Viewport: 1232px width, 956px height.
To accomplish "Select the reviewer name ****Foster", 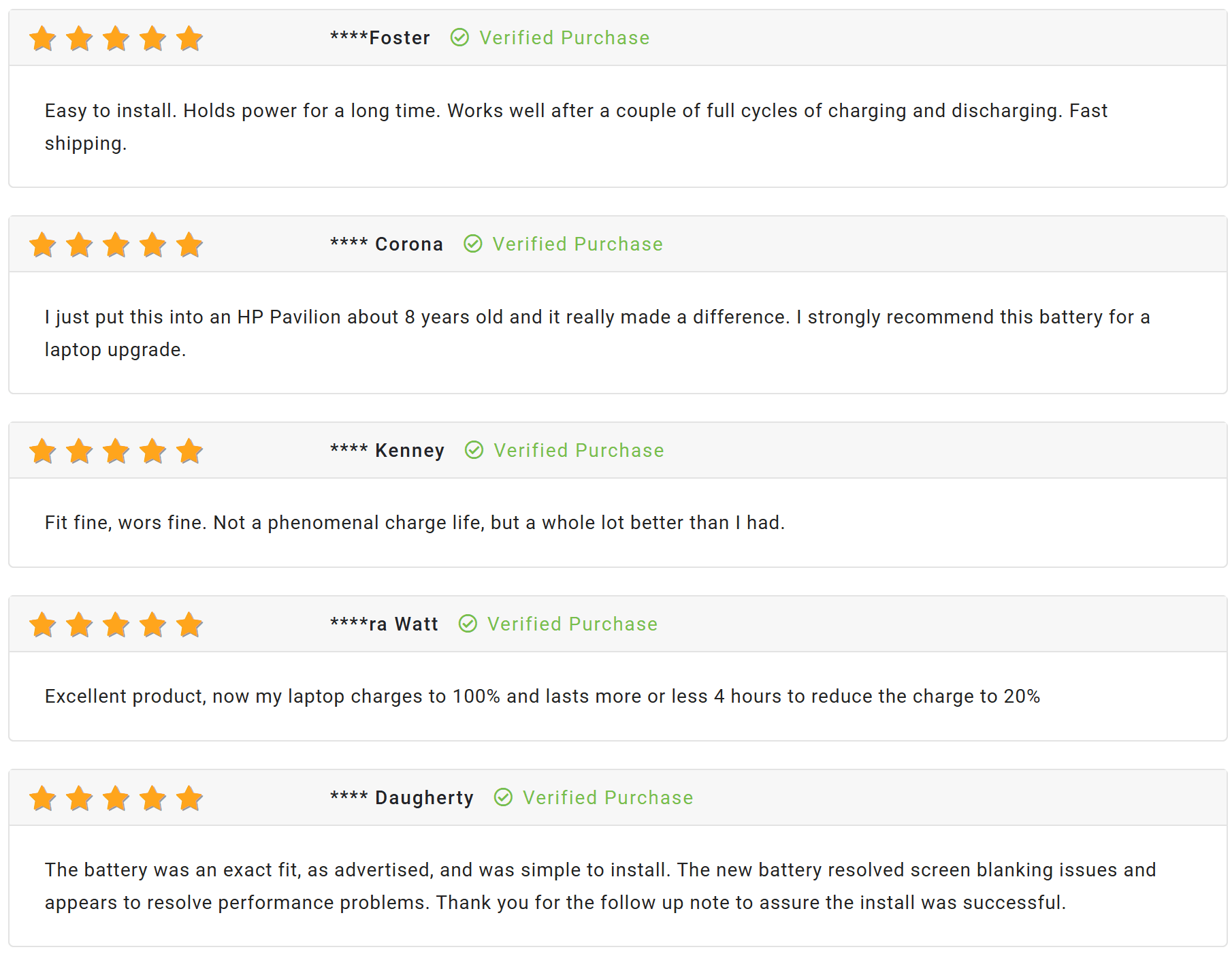I will (380, 37).
